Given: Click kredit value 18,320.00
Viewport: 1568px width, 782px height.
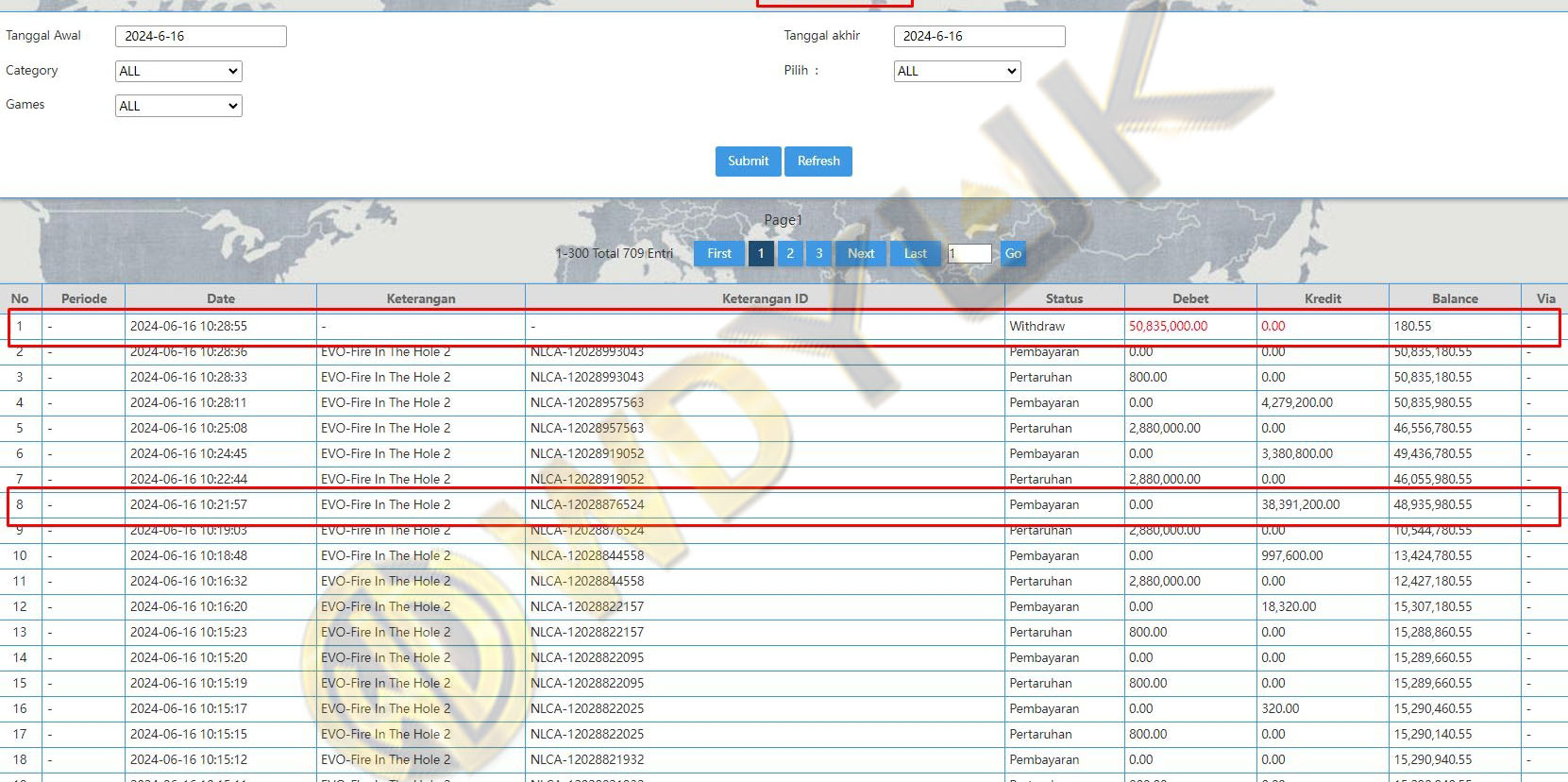Looking at the screenshot, I should [1289, 606].
